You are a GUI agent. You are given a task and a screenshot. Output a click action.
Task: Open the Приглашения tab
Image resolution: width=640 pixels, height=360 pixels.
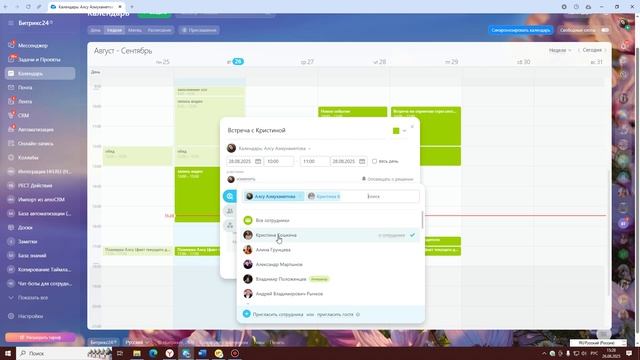(199, 30)
